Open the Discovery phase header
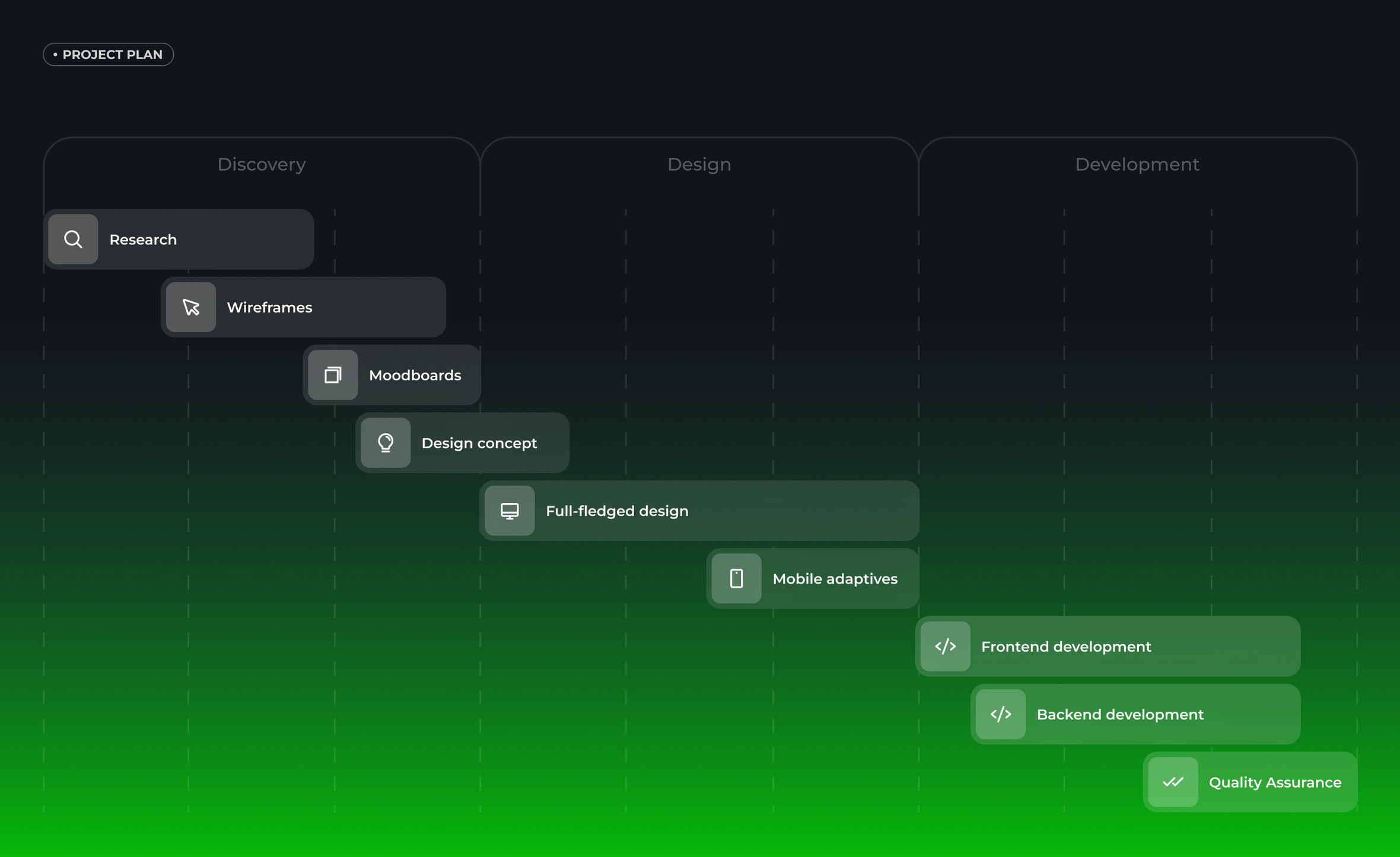Image resolution: width=1400 pixels, height=857 pixels. coord(262,164)
